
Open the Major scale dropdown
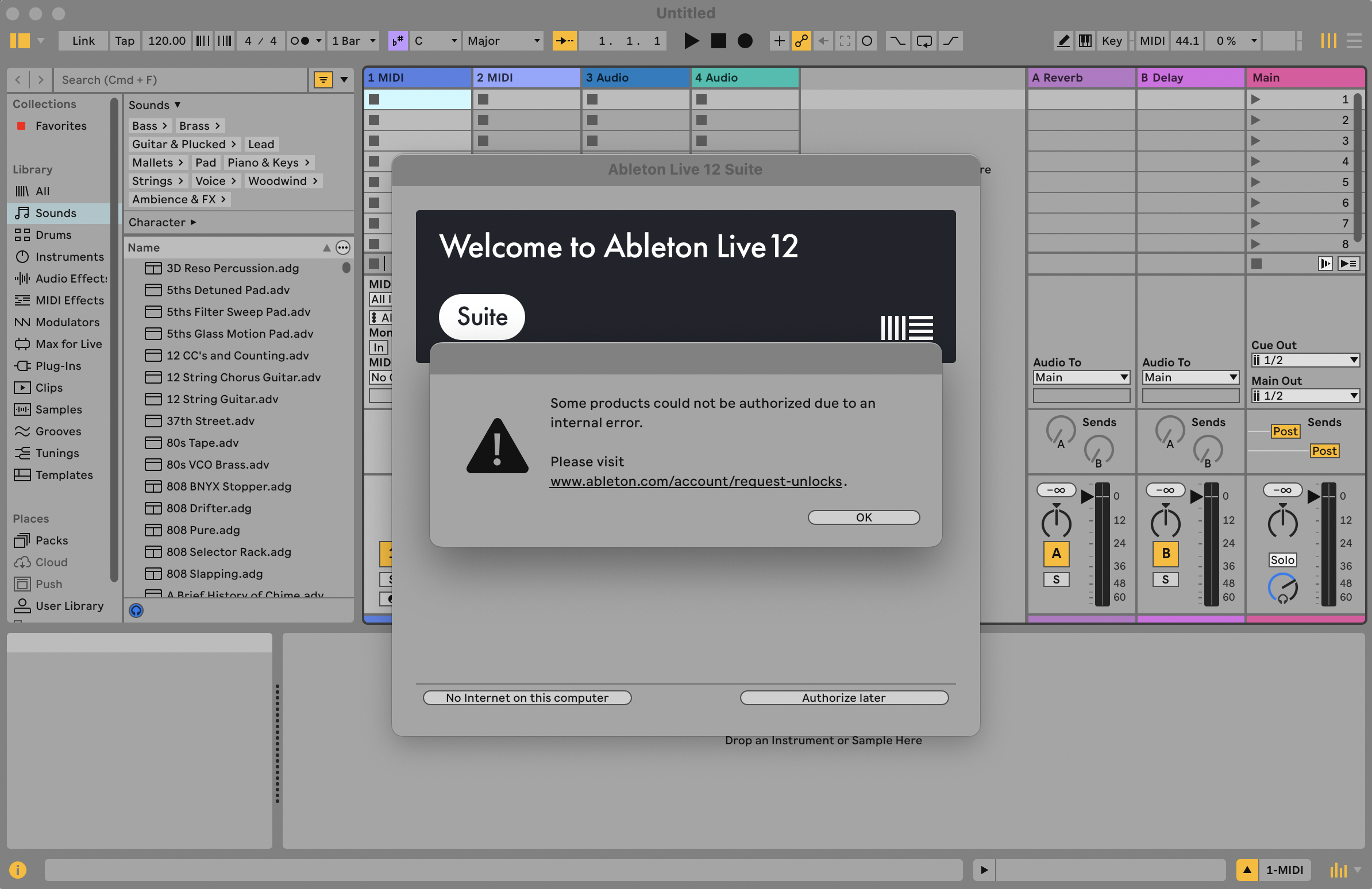(x=503, y=41)
